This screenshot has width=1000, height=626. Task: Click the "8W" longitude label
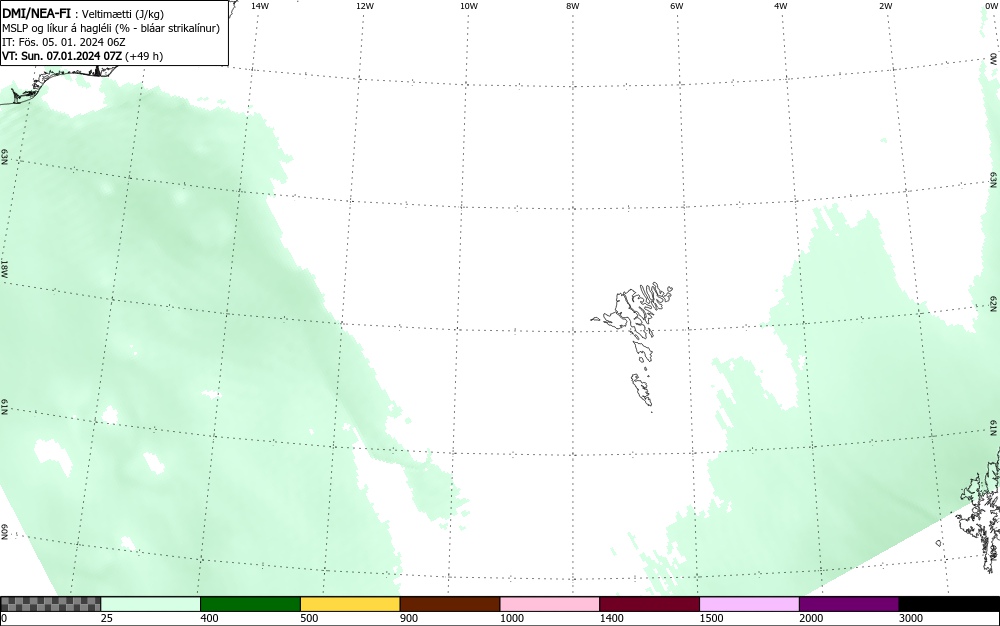click(x=573, y=6)
